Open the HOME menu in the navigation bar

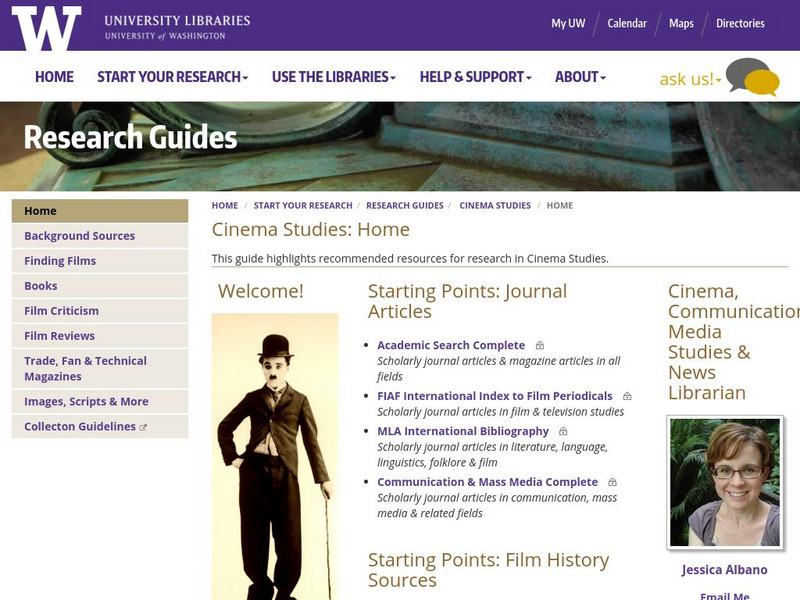click(56, 76)
